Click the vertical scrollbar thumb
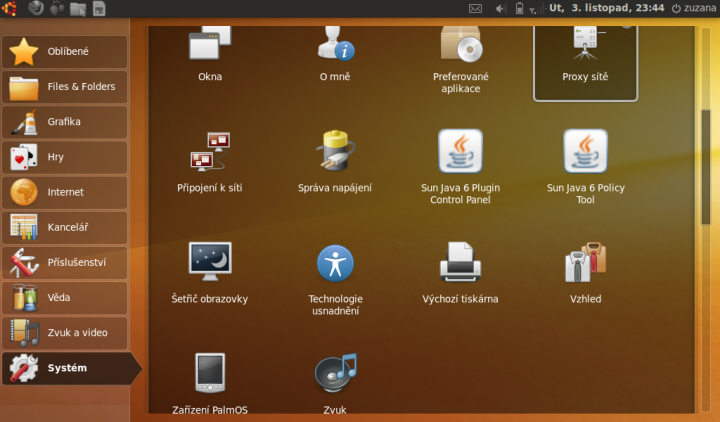Screen dimensions: 720x422 coord(706,167)
